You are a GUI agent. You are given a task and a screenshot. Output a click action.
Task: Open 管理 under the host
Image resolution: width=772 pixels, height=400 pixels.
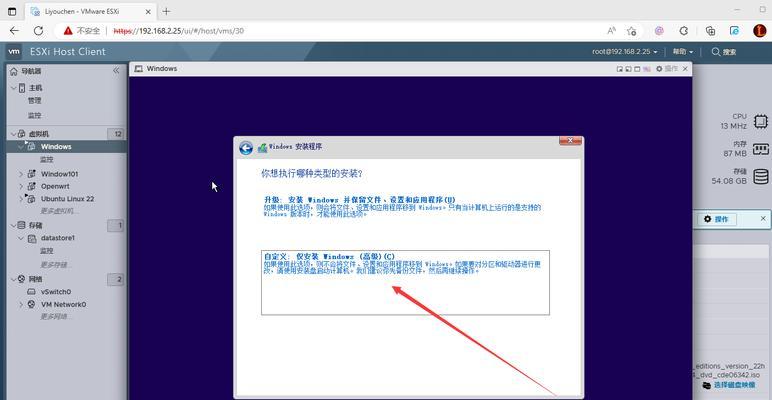tap(34, 100)
